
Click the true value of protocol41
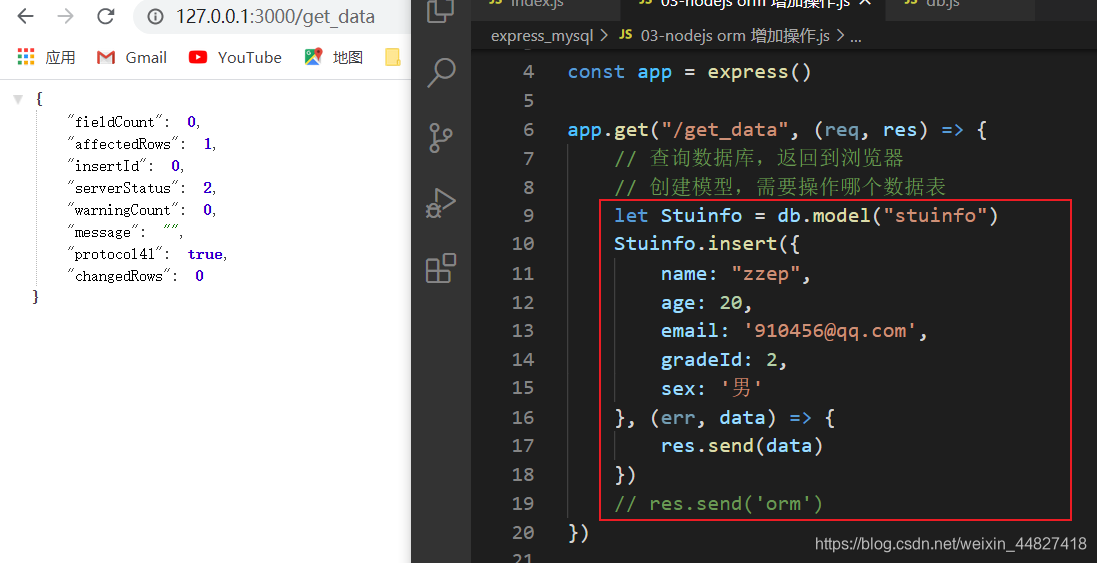[x=205, y=254]
